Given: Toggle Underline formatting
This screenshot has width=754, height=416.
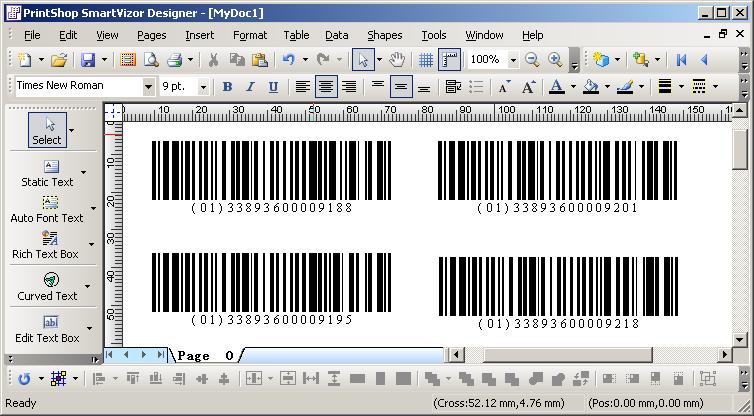Looking at the screenshot, I should pos(273,87).
